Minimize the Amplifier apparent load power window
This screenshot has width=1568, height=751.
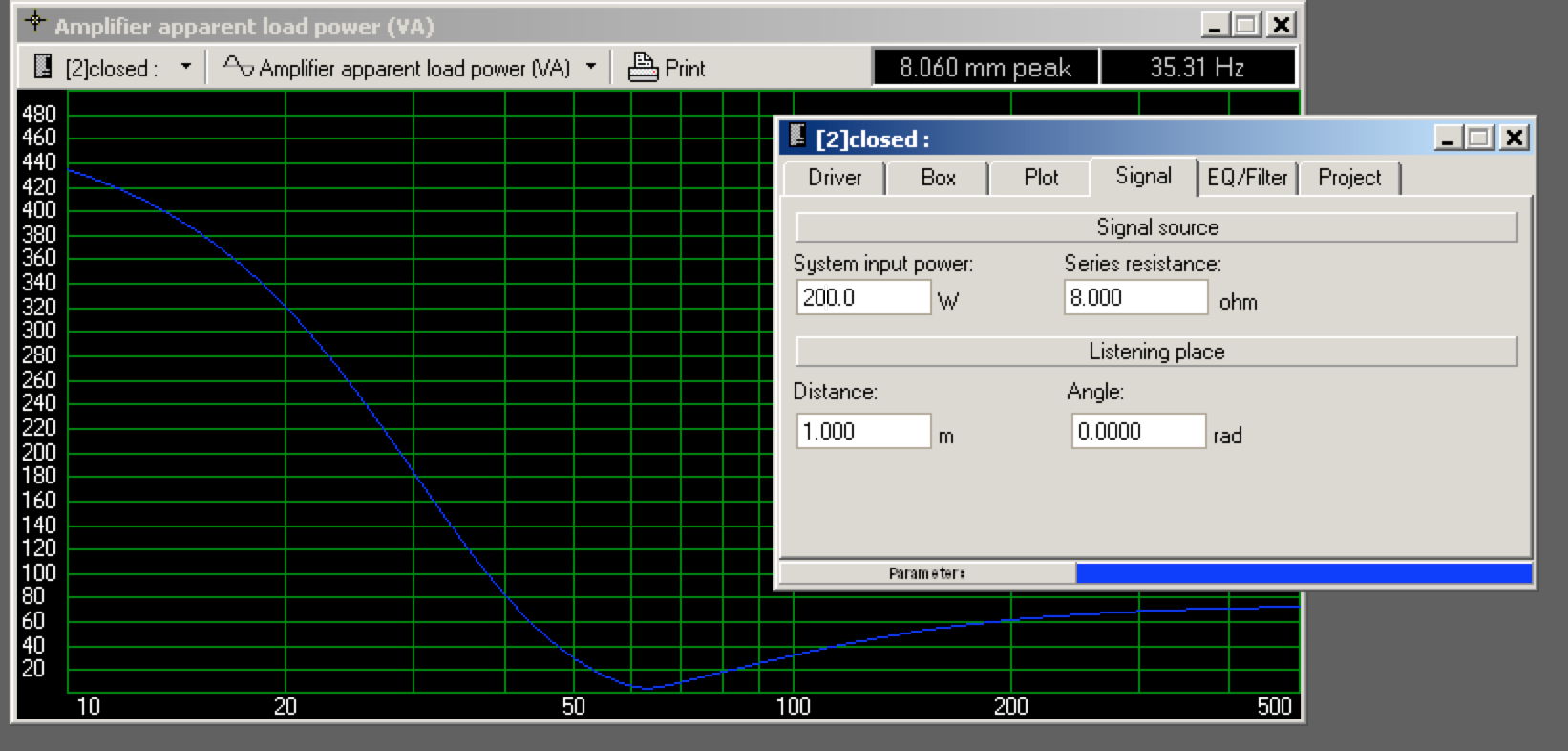click(x=1214, y=25)
